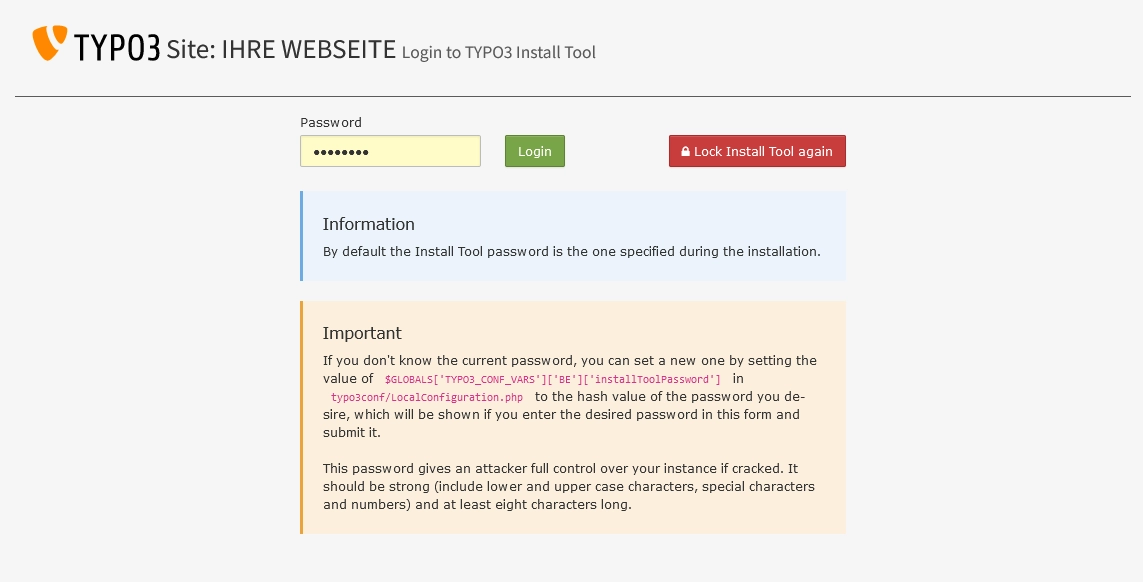Click the default Install Tool password information sentence
This screenshot has width=1143, height=582.
click(x=572, y=252)
